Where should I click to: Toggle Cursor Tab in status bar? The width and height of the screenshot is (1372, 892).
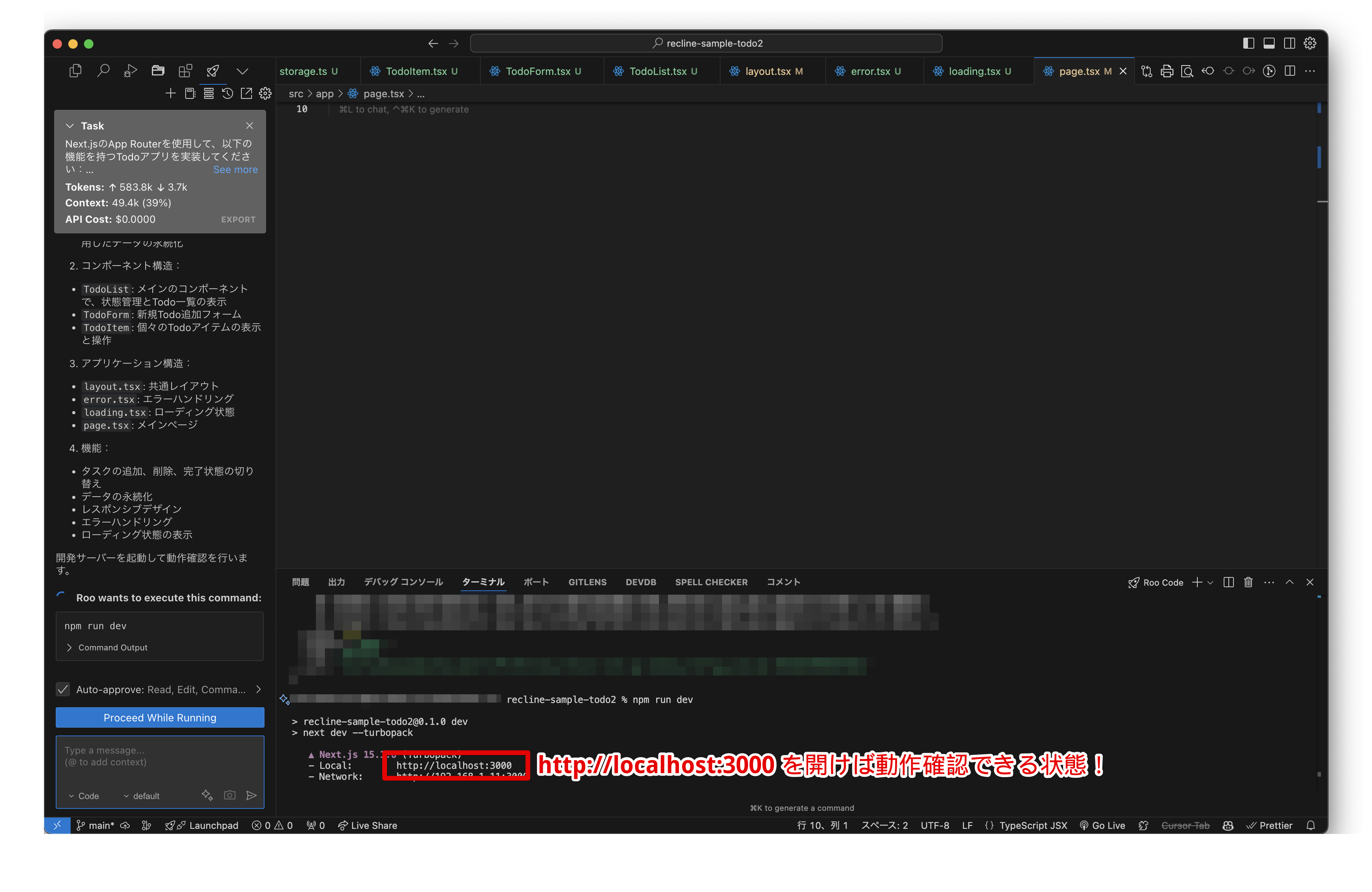pyautogui.click(x=1185, y=825)
